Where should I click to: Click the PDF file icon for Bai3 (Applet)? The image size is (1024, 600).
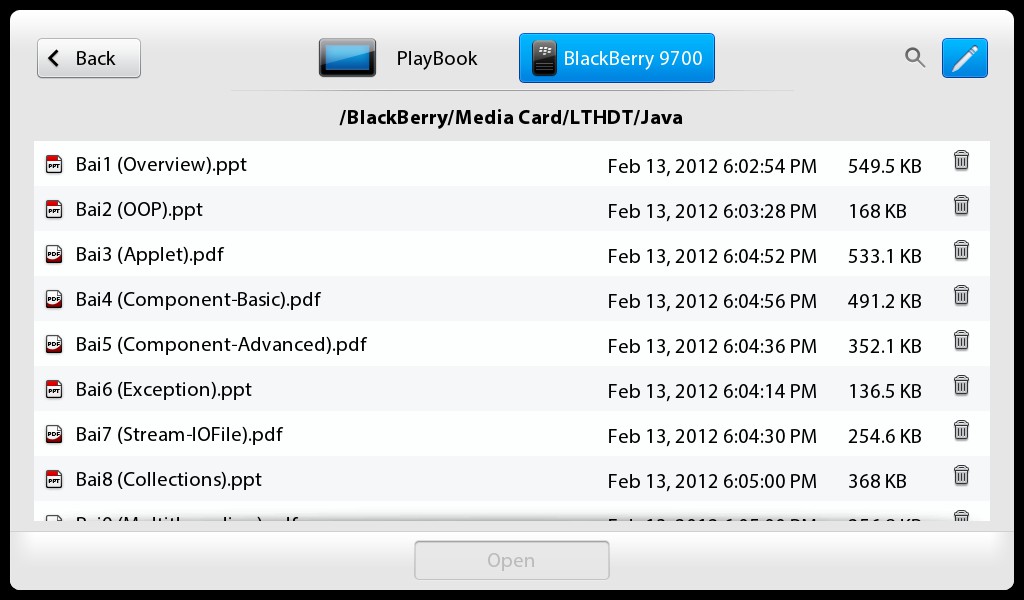pyautogui.click(x=54, y=255)
